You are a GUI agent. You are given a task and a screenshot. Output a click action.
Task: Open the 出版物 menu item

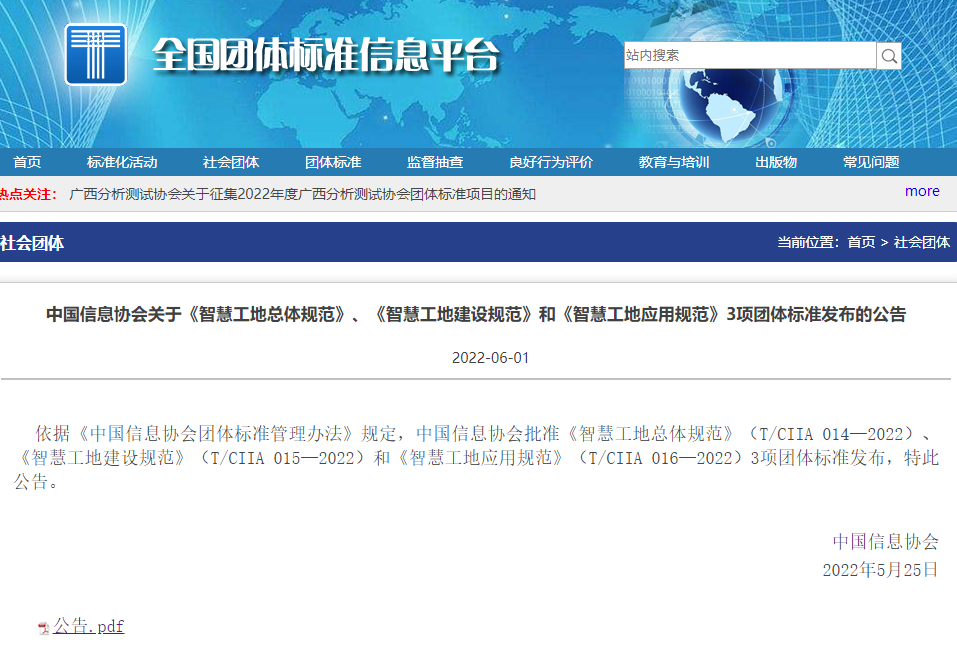(776, 162)
